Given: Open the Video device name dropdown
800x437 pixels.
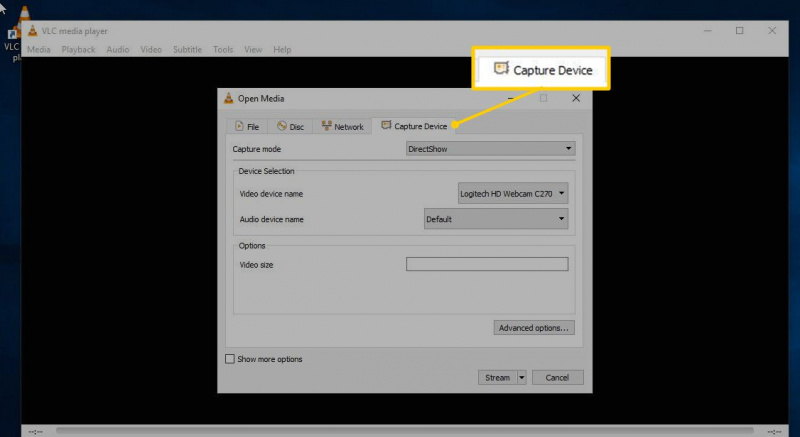Looking at the screenshot, I should [513, 193].
